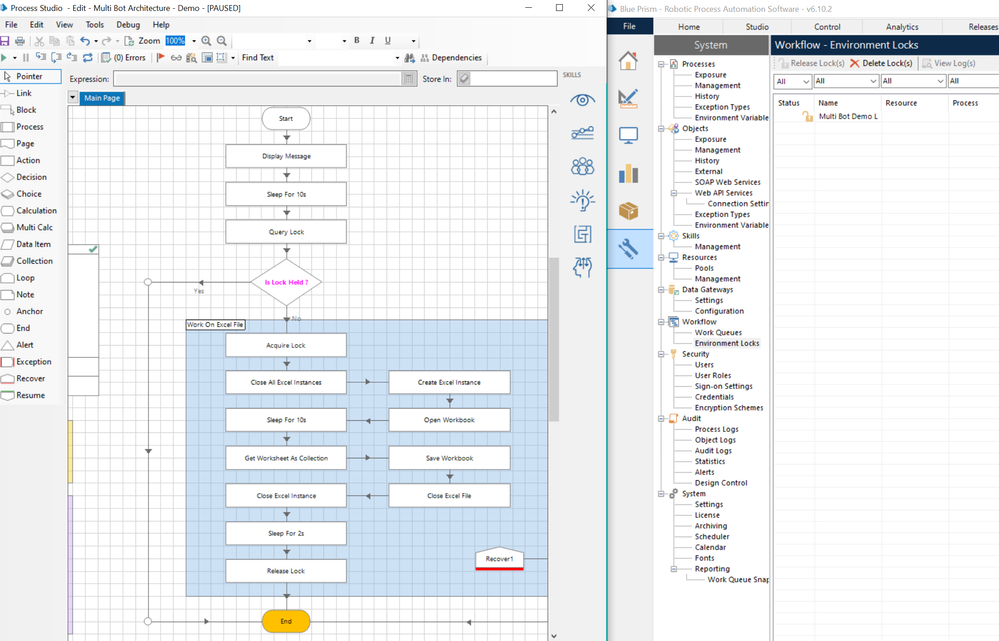
Task: Click the eye icon in the Skills panel
Action: click(582, 100)
